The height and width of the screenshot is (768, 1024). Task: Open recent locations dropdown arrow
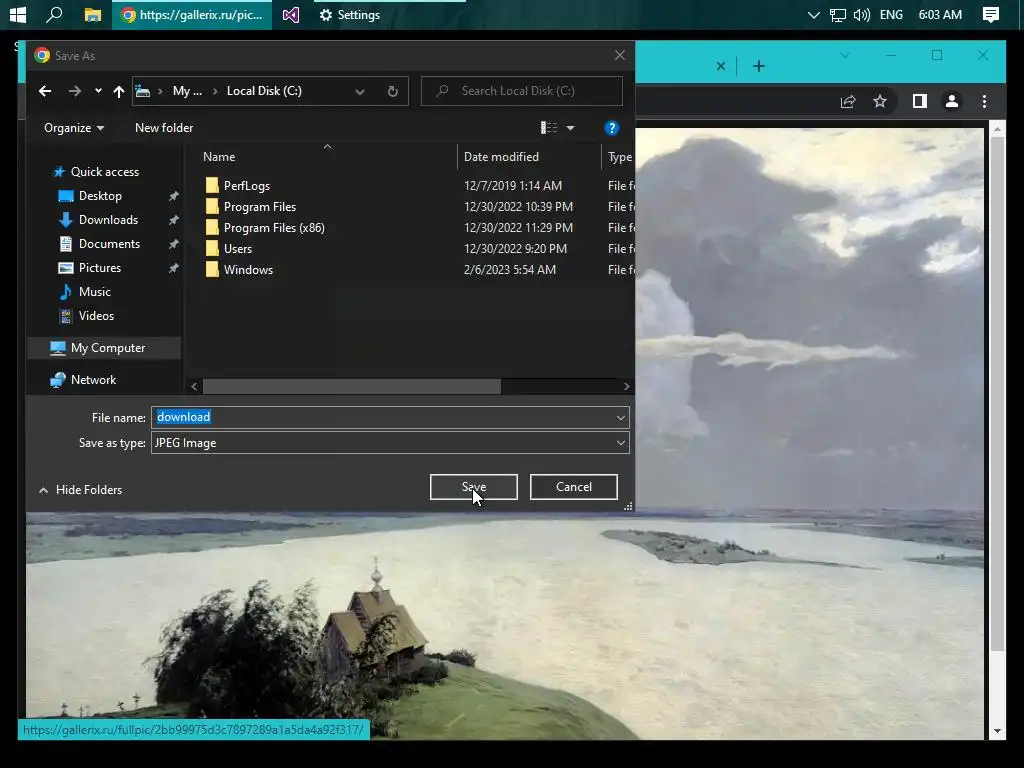[x=98, y=91]
